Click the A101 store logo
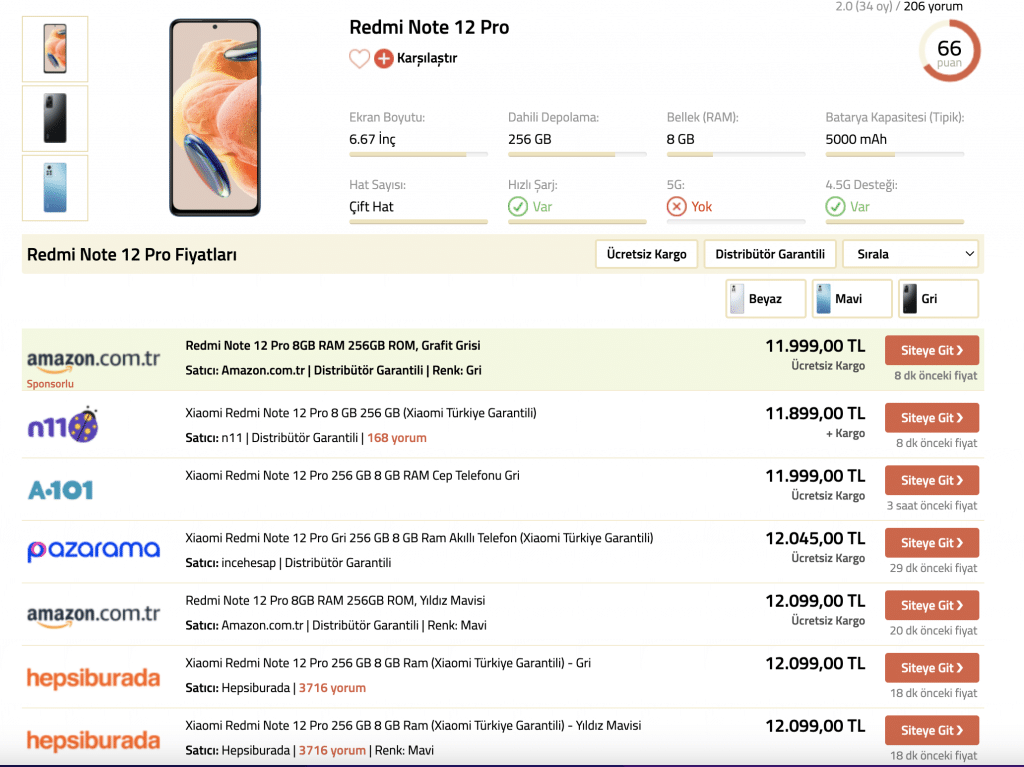The width and height of the screenshot is (1024, 767). pyautogui.click(x=61, y=489)
